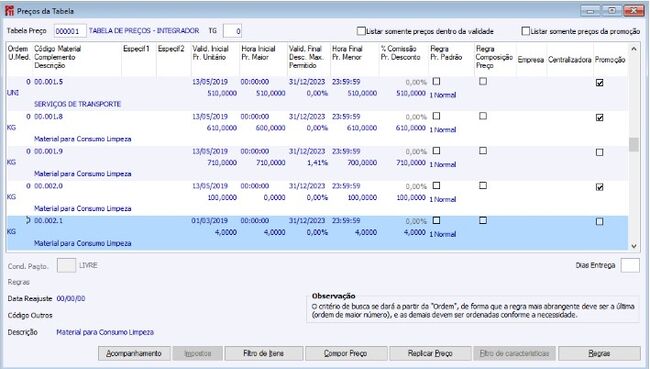This screenshot has height=369, width=650.
Task: Click the Replicar Preço button
Action: [430, 353]
